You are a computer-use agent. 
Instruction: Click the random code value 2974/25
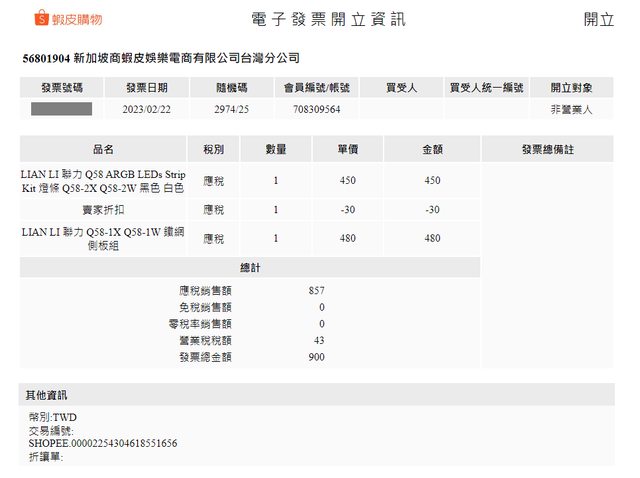(232, 109)
